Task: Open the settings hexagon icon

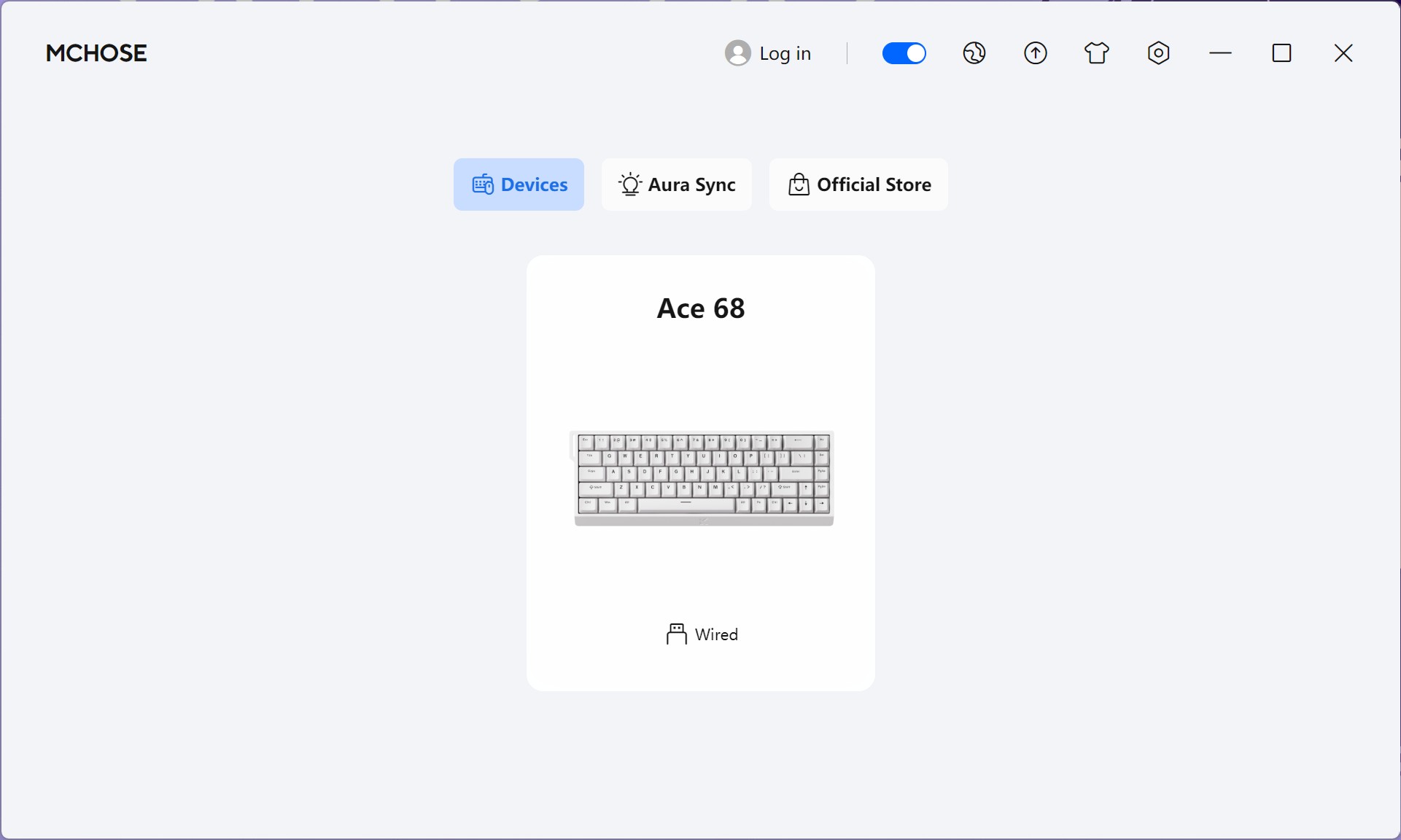Action: (1158, 53)
